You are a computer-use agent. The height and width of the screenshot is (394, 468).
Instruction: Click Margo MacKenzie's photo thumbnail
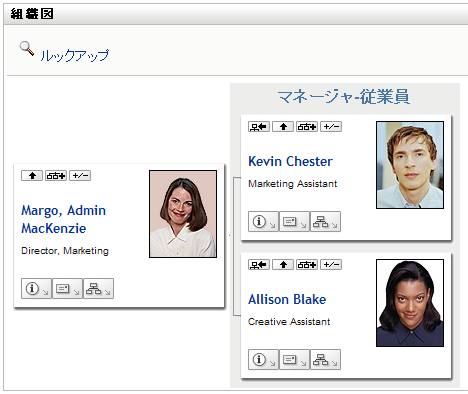tap(183, 214)
